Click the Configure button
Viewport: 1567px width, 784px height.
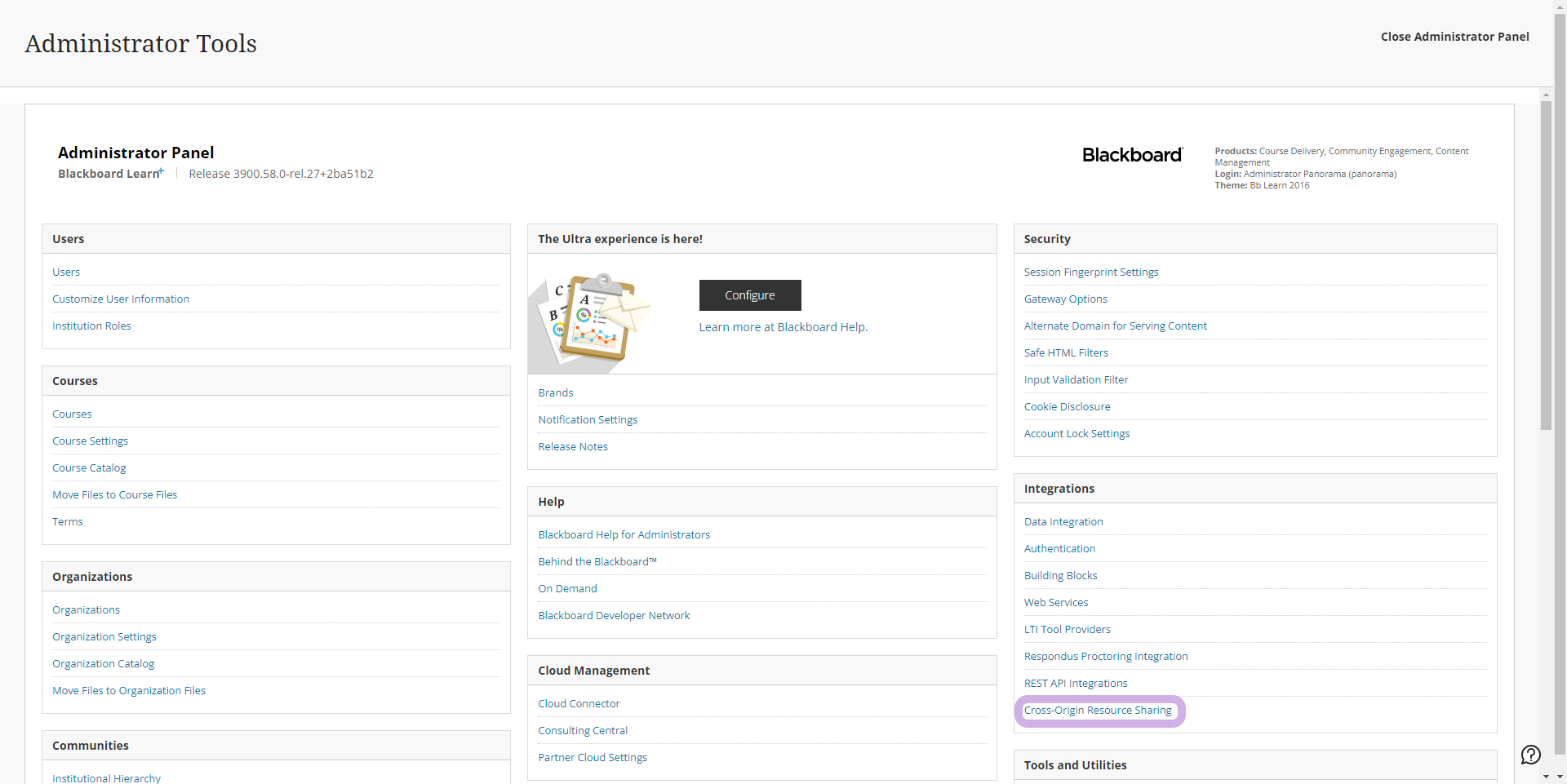[x=750, y=295]
